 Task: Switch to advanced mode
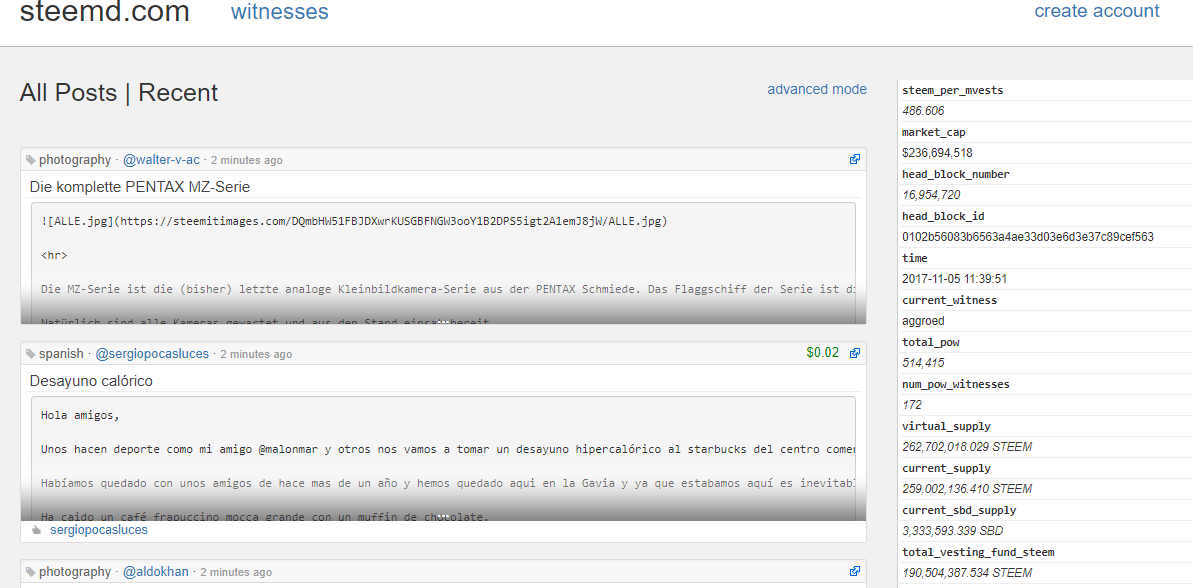tap(817, 89)
